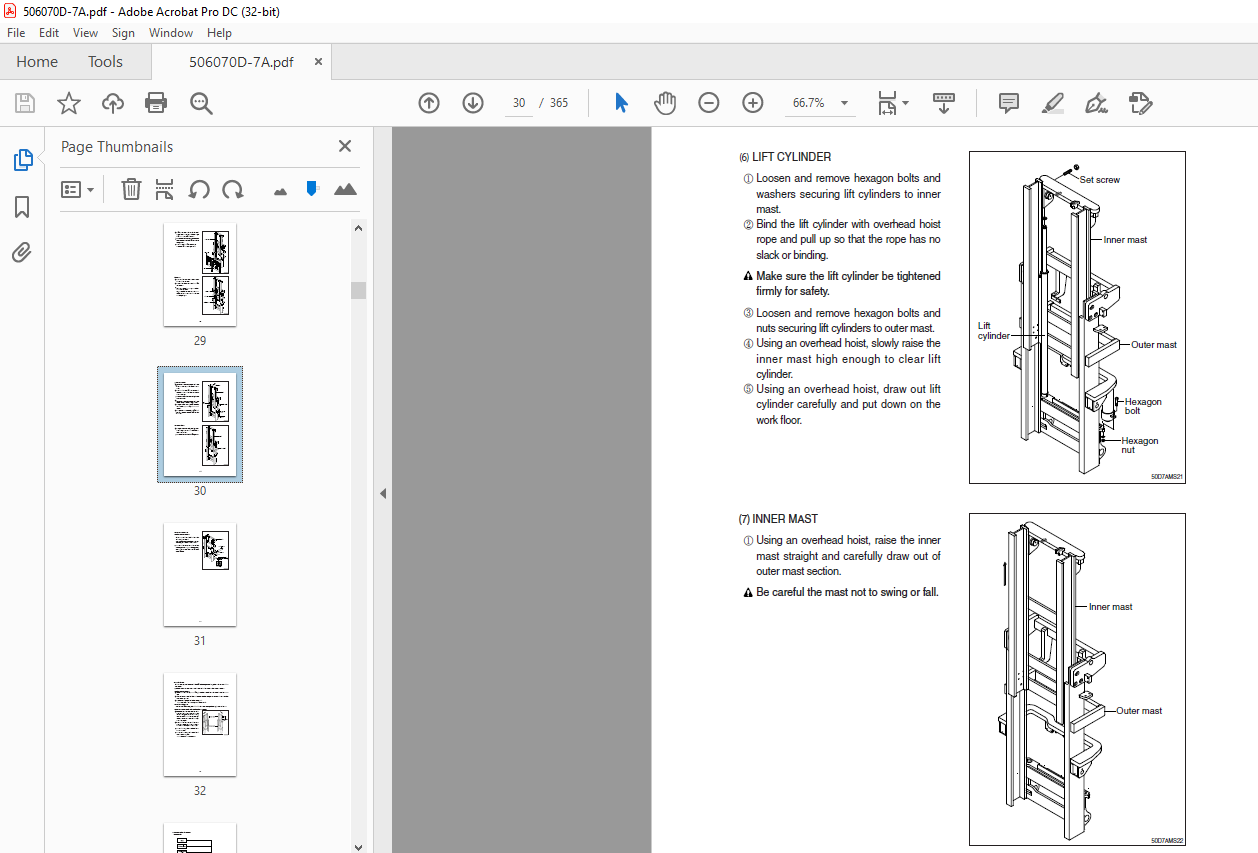Open the Attachments paperclip pane
The image size is (1258, 853).
(x=22, y=253)
